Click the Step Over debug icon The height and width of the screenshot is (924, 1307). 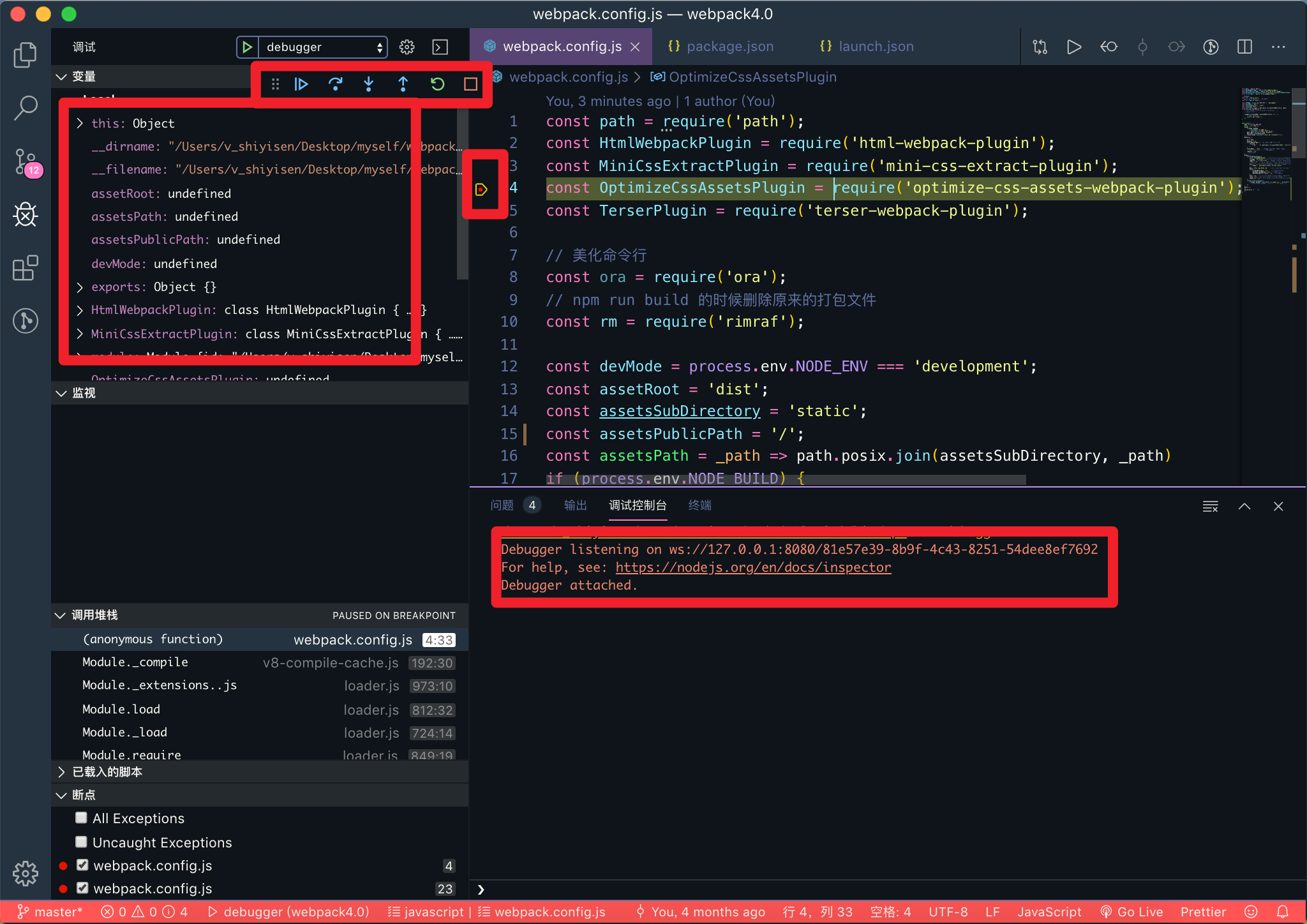click(335, 84)
